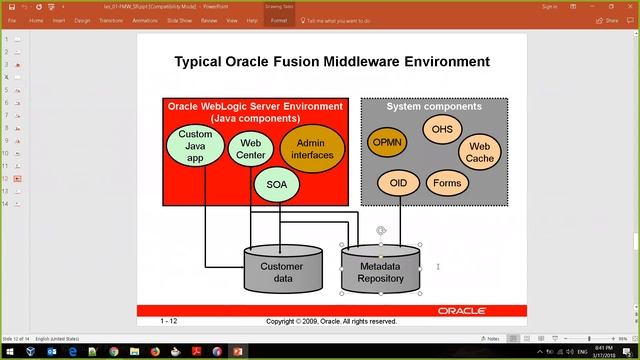Open the Comments icon at ribbon right
Viewport: 640px width, 360px height.
point(630,20)
